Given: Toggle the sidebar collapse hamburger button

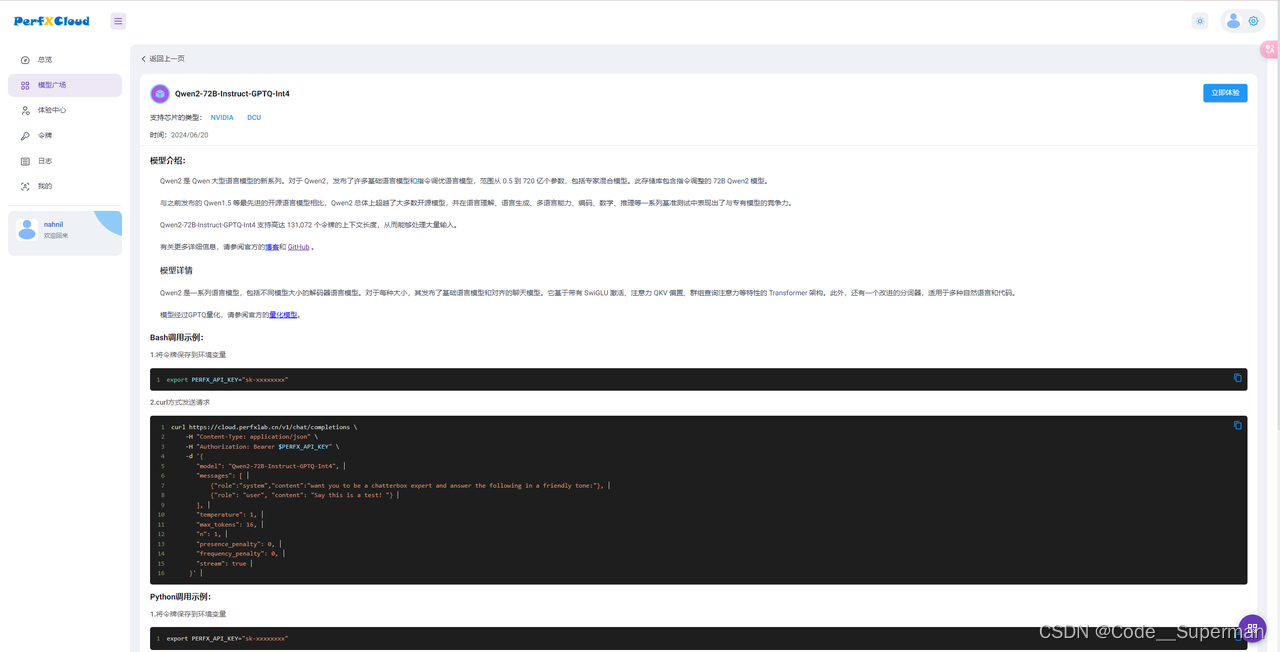Looking at the screenshot, I should tap(118, 21).
